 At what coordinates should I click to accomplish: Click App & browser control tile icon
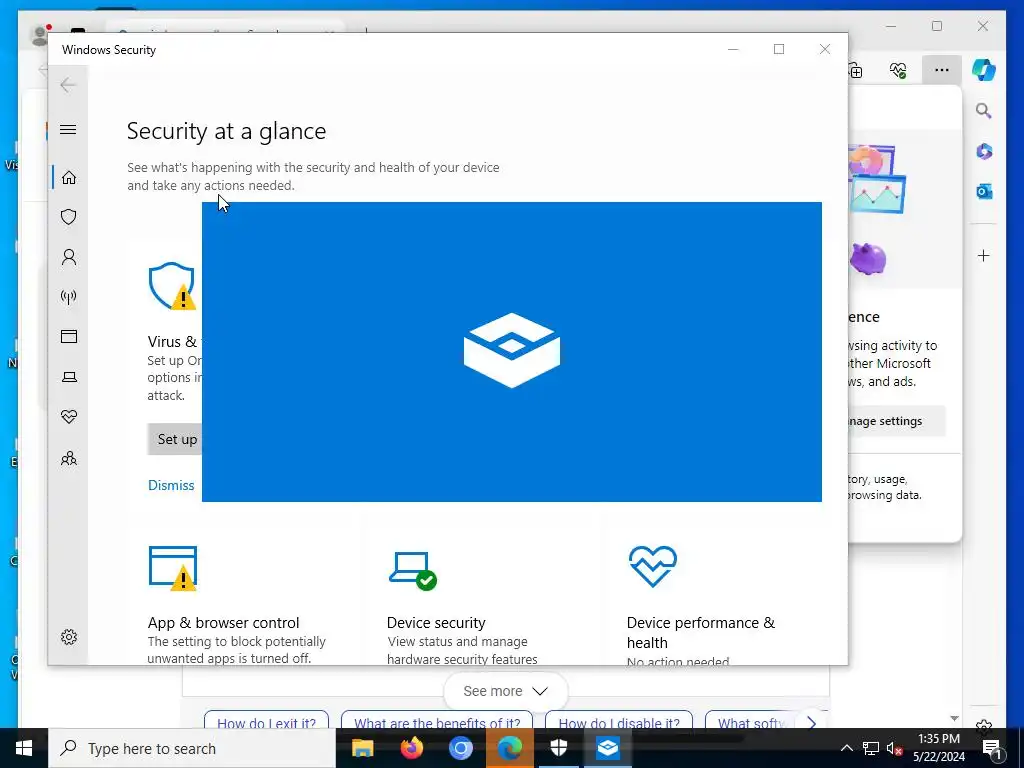click(x=173, y=568)
